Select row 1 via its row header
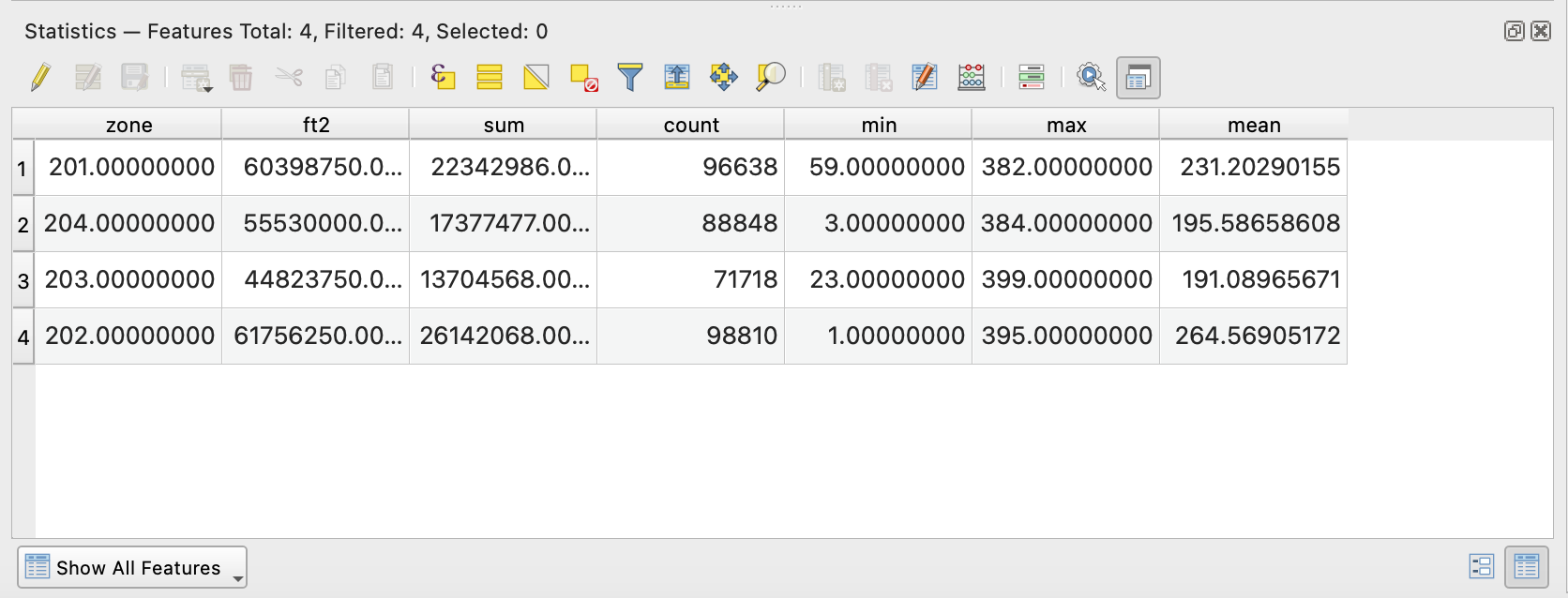The image size is (1568, 598). tap(23, 168)
